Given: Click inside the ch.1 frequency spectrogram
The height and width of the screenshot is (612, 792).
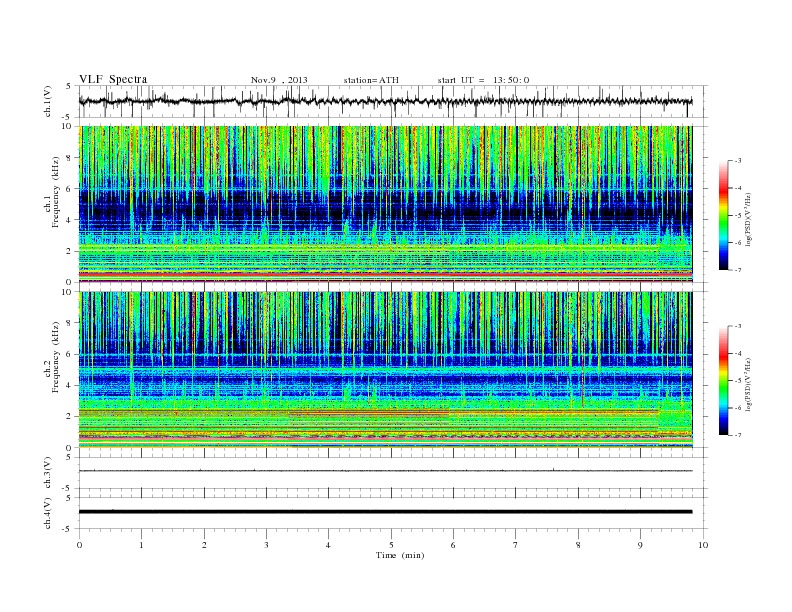Looking at the screenshot, I should pyautogui.click(x=385, y=204).
